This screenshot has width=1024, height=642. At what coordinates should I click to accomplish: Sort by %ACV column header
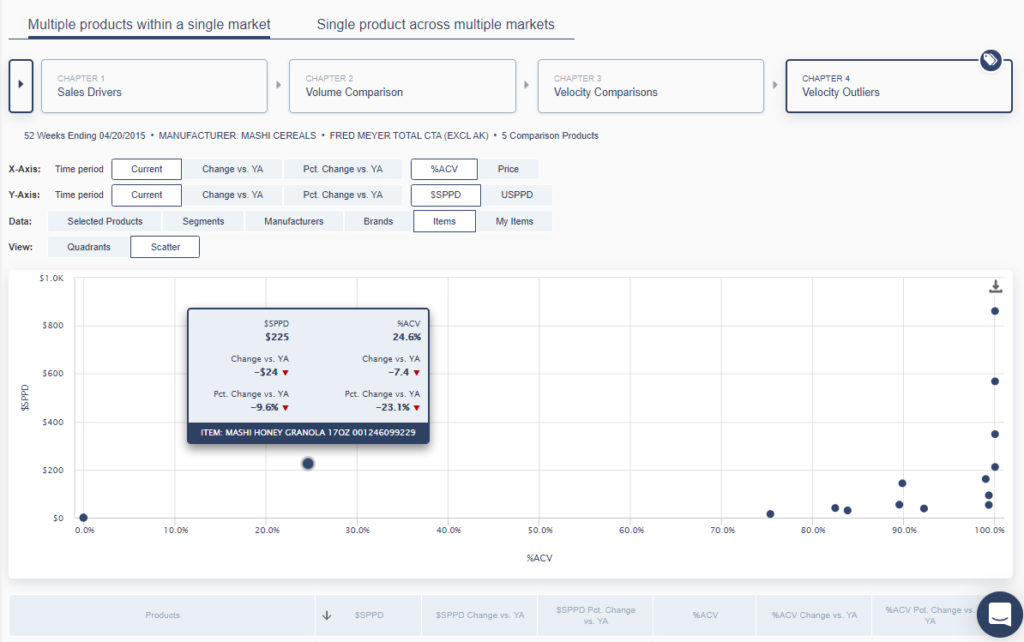tap(705, 615)
